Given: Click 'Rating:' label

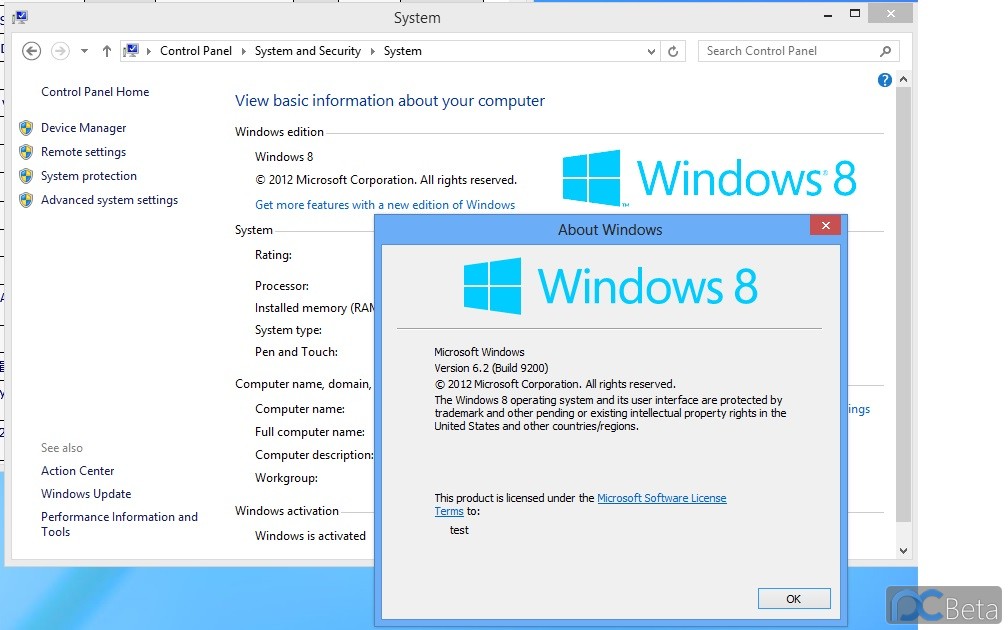Looking at the screenshot, I should (273, 255).
